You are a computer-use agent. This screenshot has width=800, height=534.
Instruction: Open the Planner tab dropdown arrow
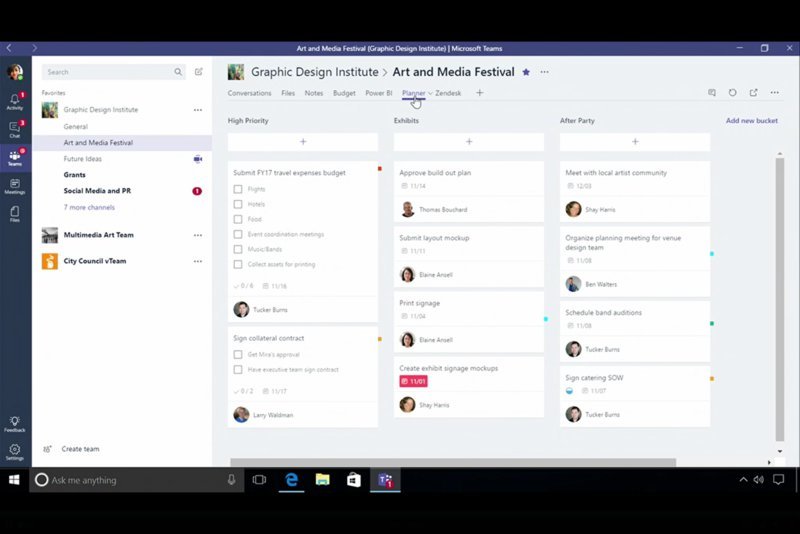[x=430, y=93]
